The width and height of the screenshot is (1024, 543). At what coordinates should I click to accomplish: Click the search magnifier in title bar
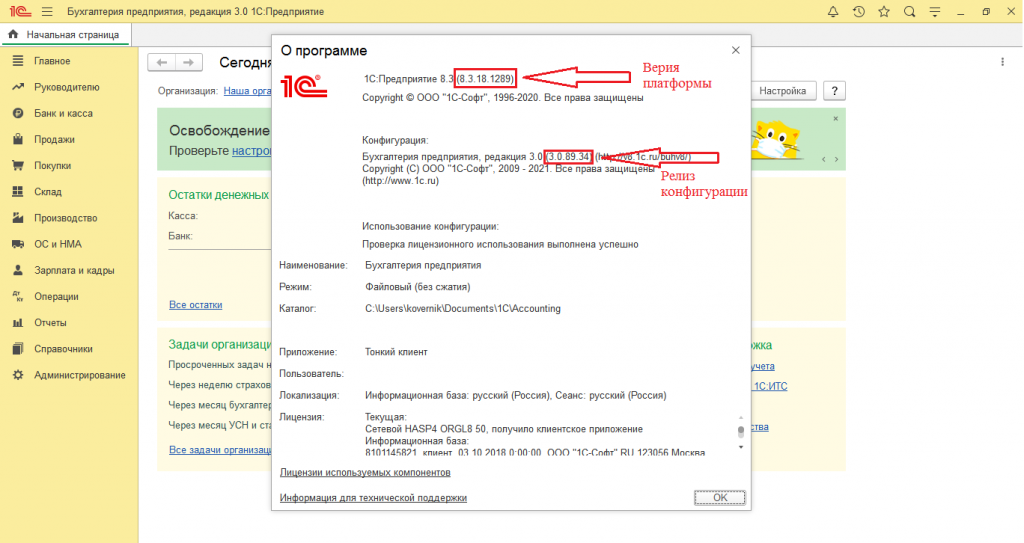point(909,12)
